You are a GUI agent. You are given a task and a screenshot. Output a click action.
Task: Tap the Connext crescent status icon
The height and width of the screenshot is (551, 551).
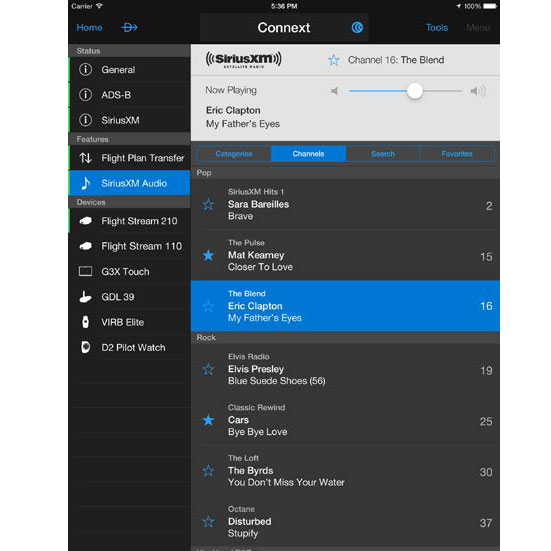pos(357,27)
